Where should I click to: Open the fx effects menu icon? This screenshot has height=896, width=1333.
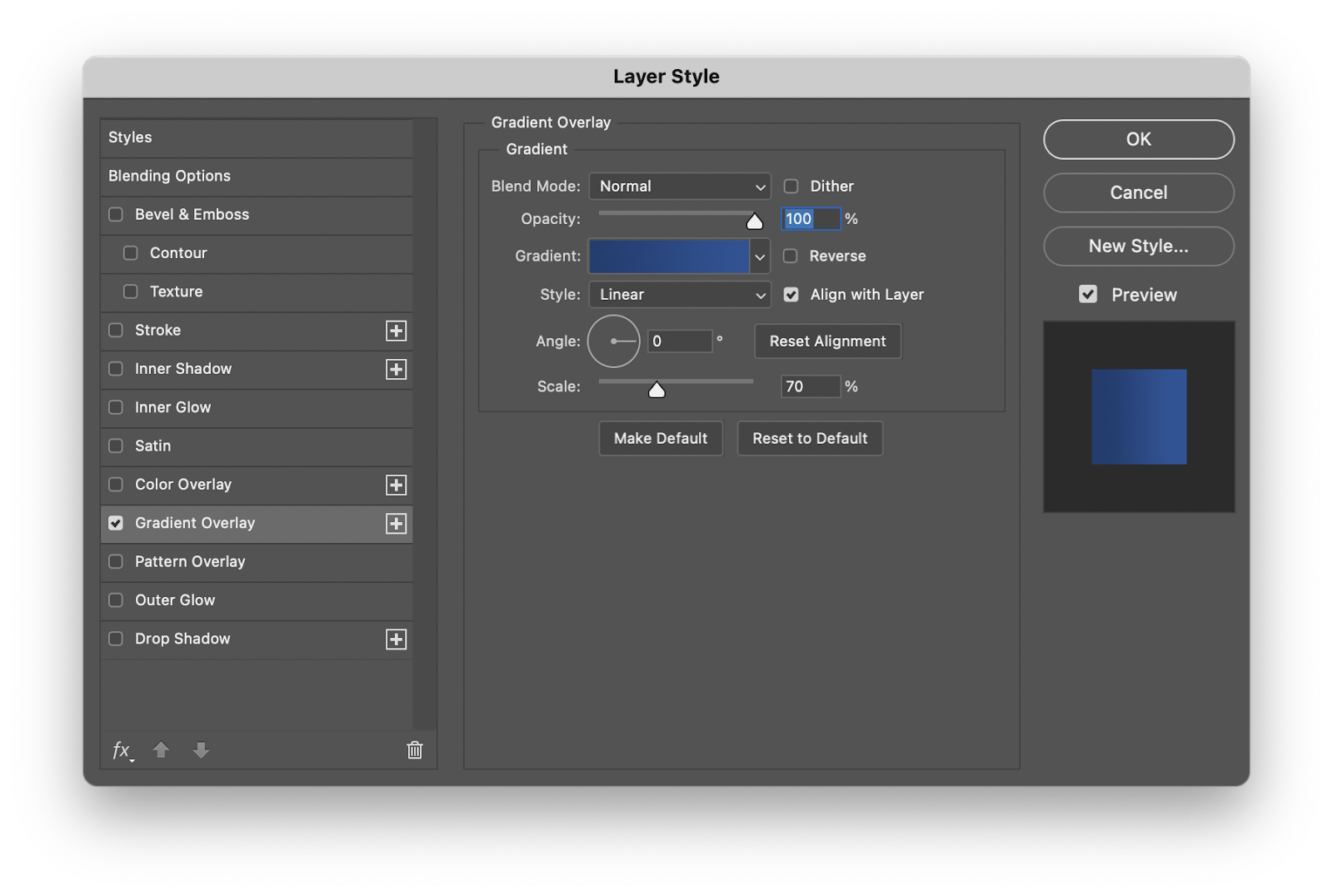coord(122,750)
